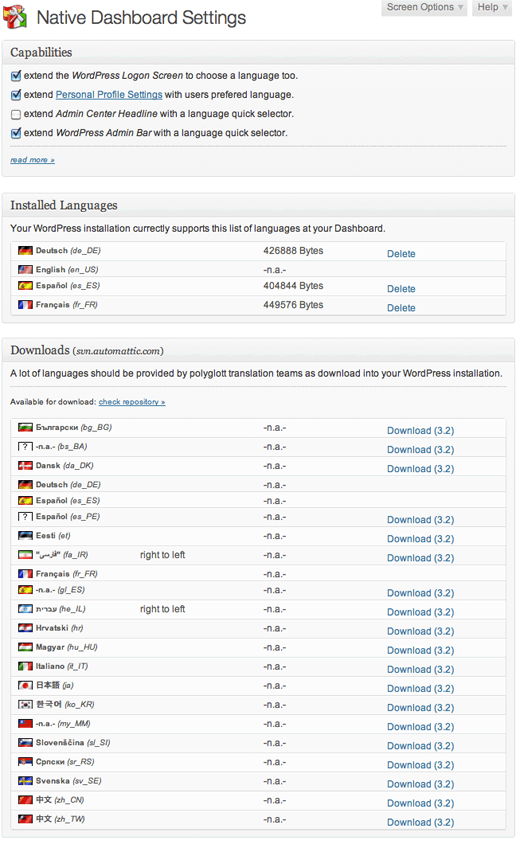Viewport: 520px width, 852px height.
Task: Collapse the Installed Languages panel header
Action: (258, 205)
